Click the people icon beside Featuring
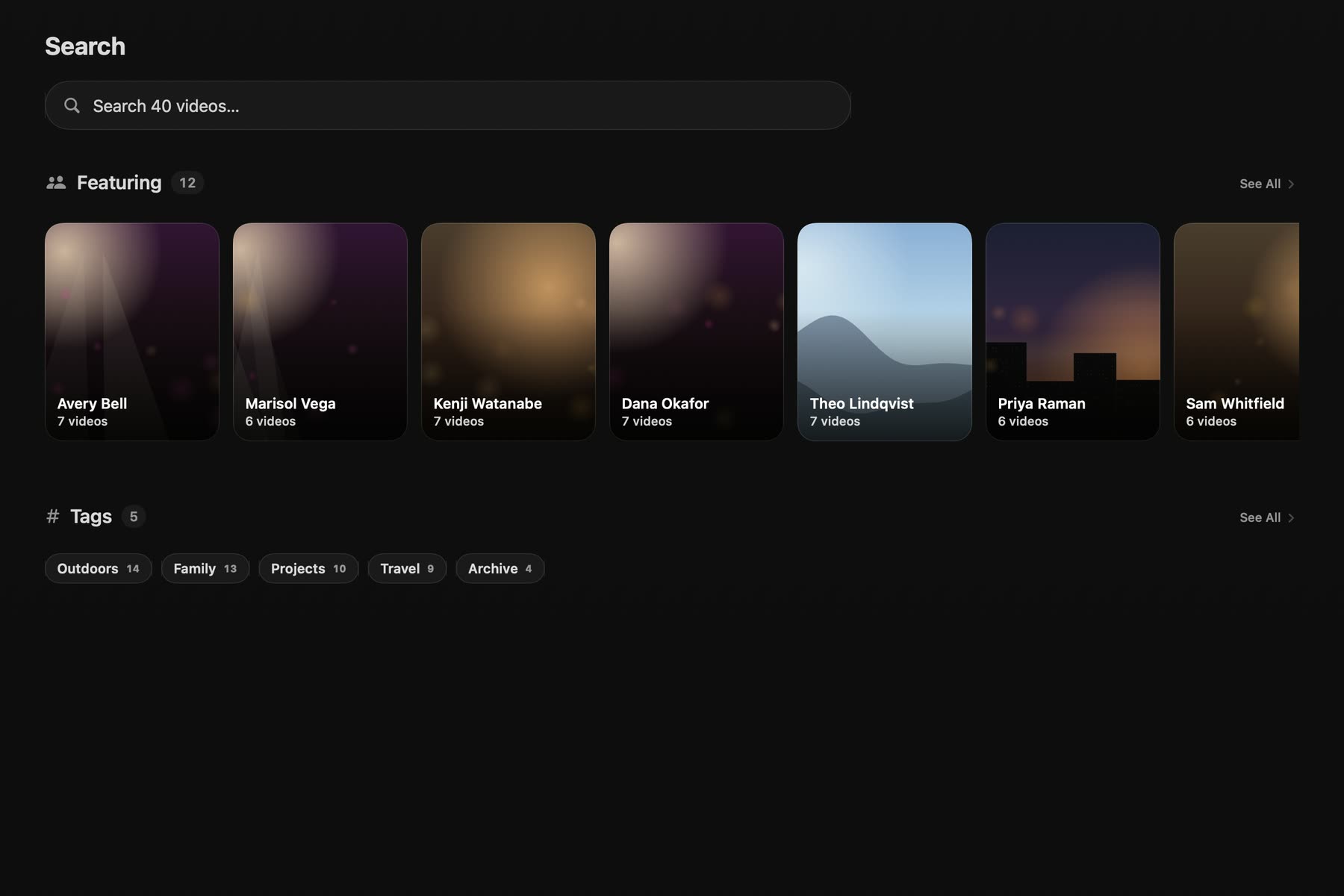 56,182
